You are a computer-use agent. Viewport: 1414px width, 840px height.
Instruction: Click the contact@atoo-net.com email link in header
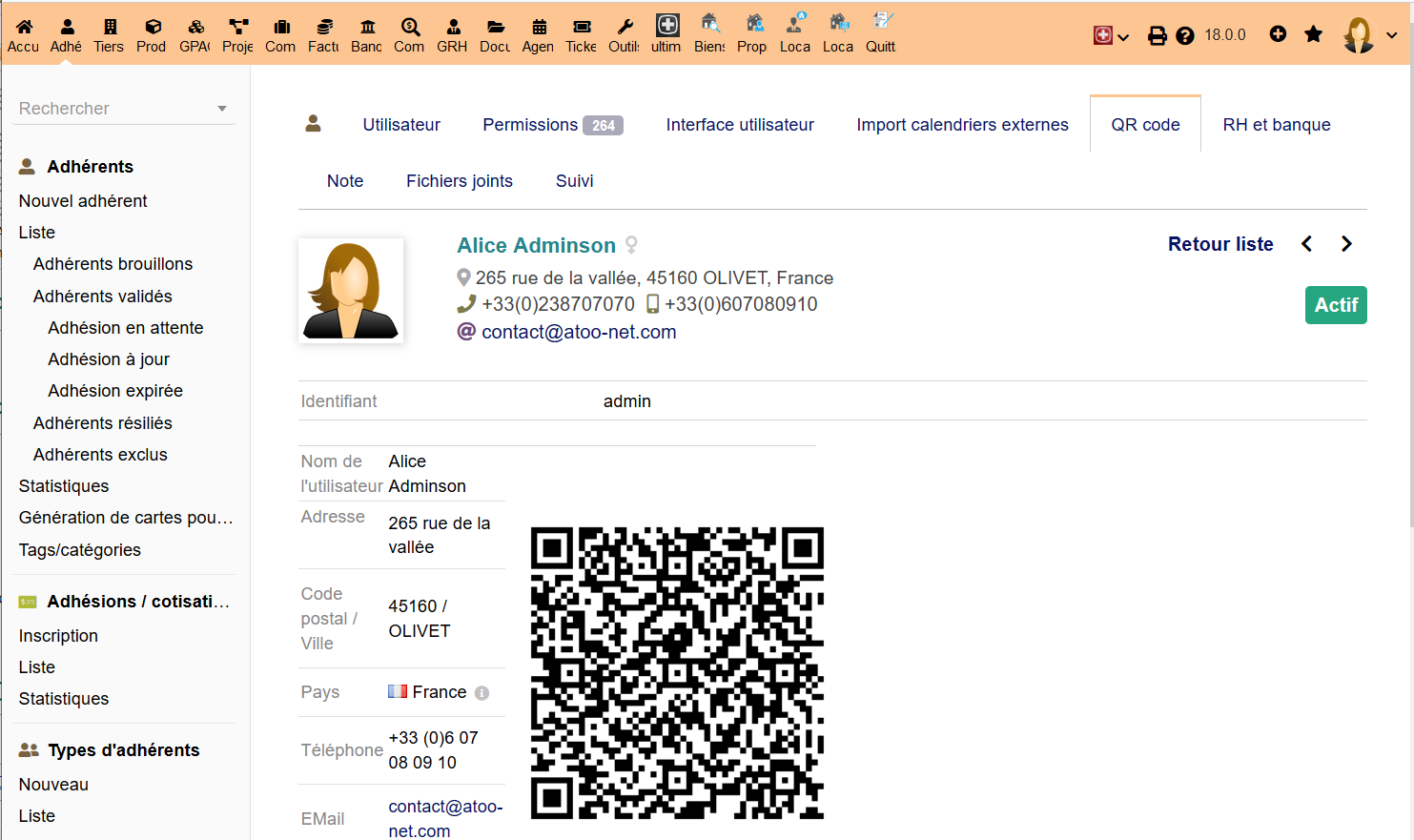tap(579, 332)
